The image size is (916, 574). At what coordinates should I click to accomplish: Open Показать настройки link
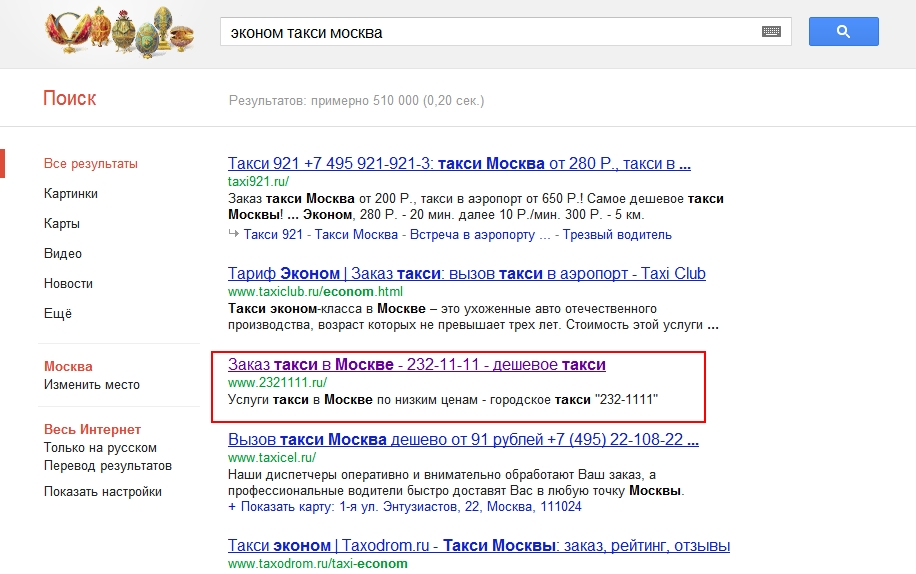[x=103, y=492]
